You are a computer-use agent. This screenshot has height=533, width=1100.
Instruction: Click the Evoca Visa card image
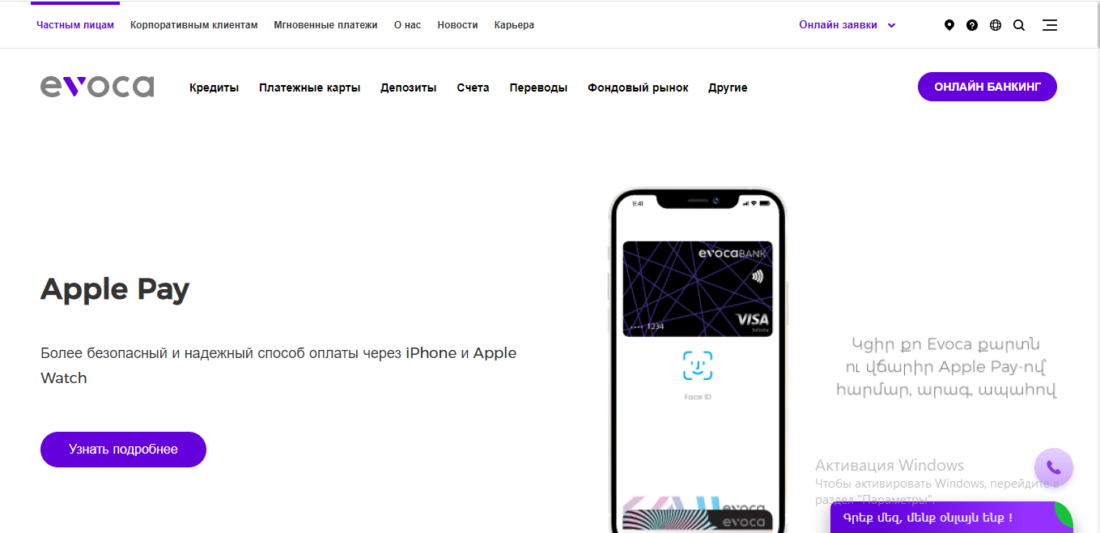tap(698, 289)
